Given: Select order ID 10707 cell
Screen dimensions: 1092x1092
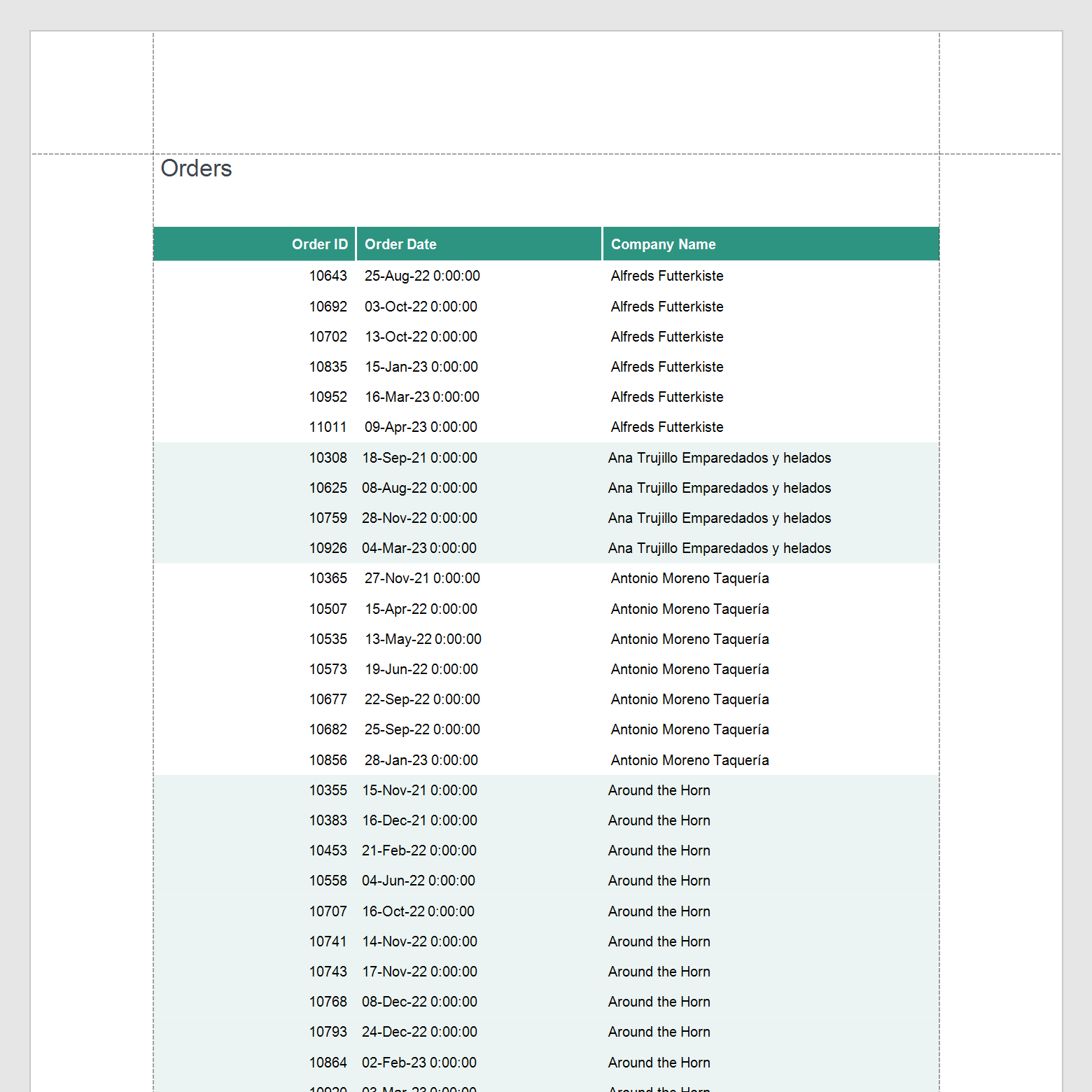Looking at the screenshot, I should point(328,911).
